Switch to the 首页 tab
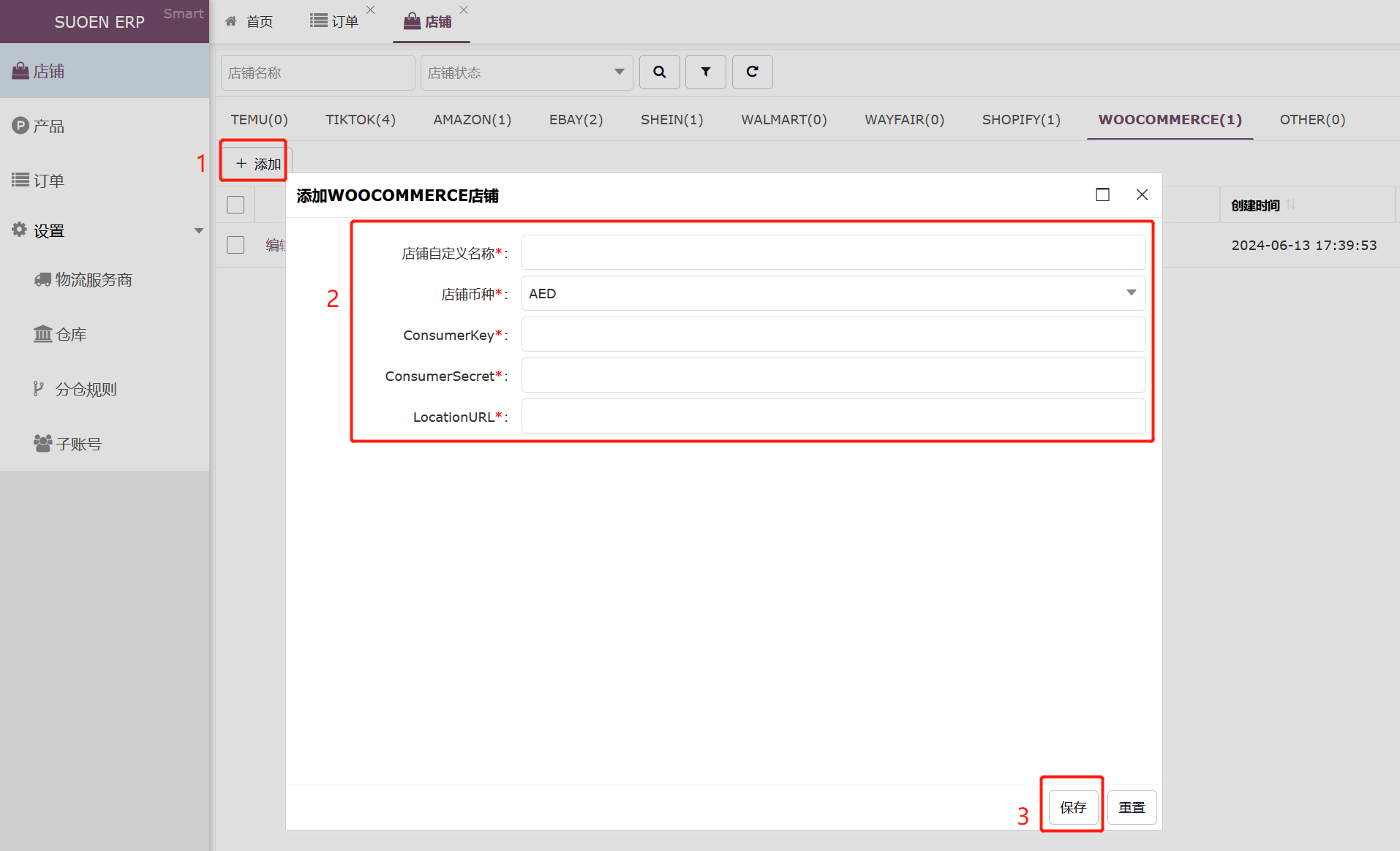 coord(249,22)
